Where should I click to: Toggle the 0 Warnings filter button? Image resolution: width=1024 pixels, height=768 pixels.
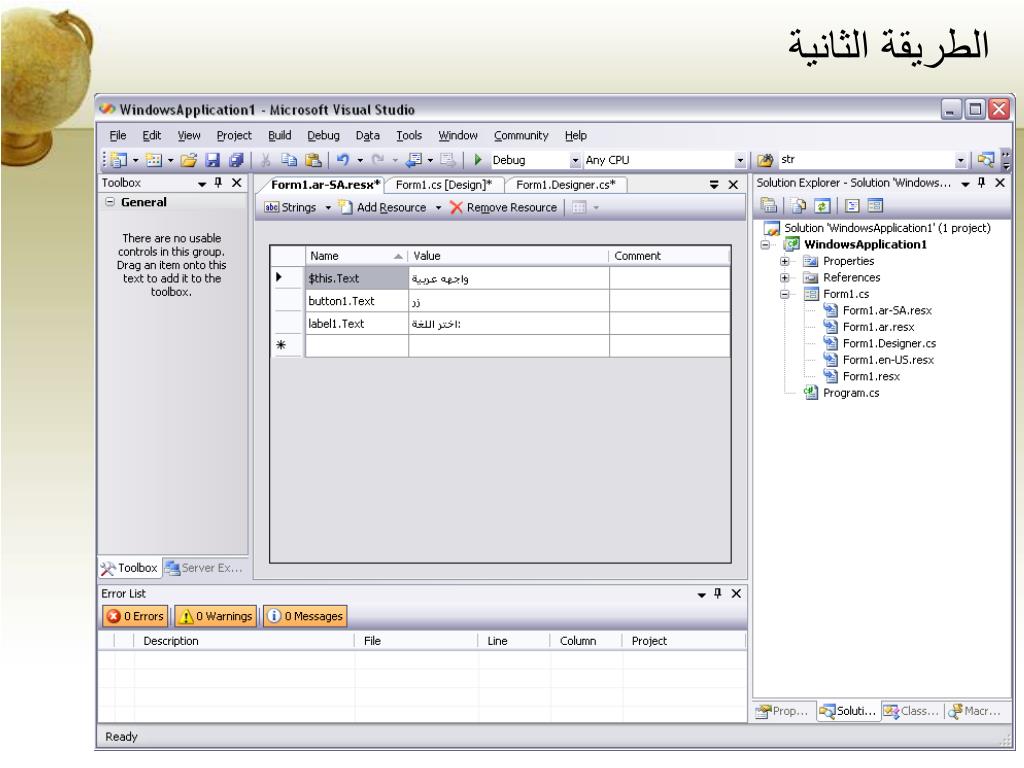pyautogui.click(x=216, y=616)
